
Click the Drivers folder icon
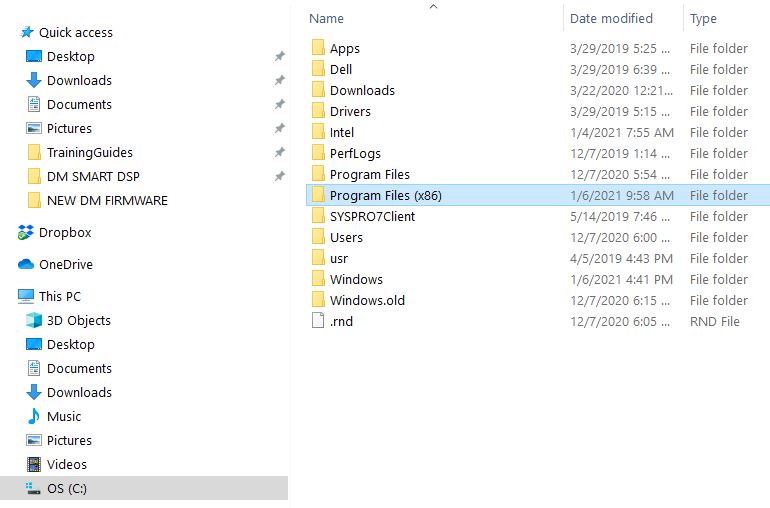tap(318, 112)
